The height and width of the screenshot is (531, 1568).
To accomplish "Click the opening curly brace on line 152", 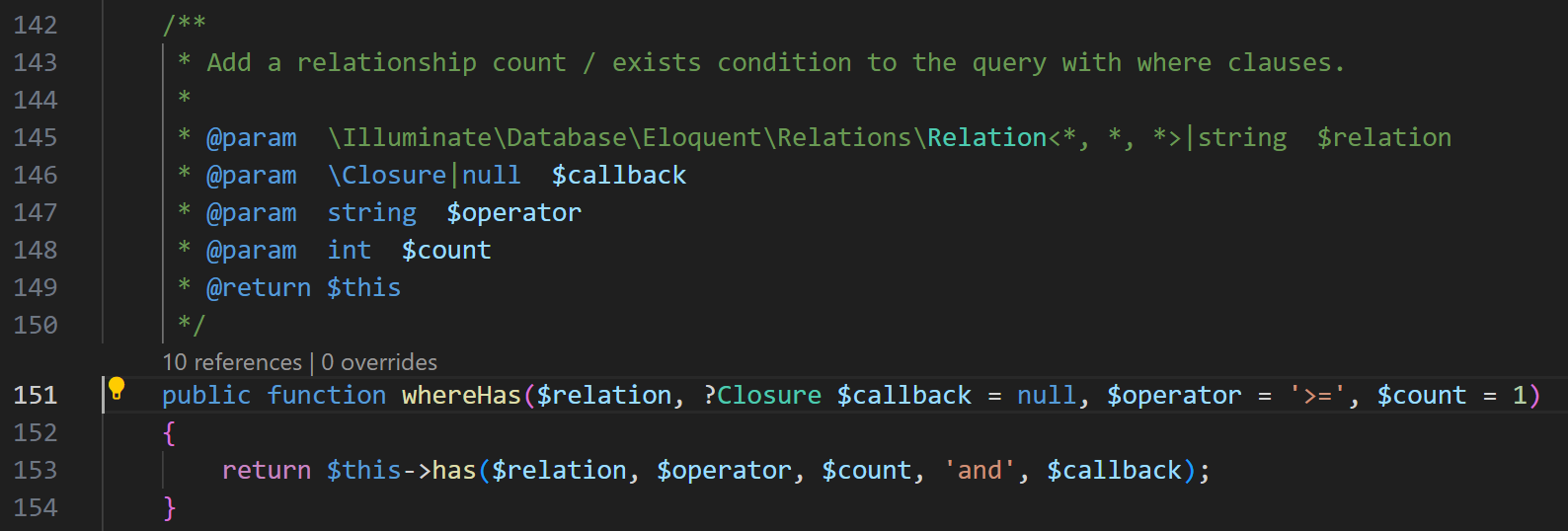I will (169, 432).
